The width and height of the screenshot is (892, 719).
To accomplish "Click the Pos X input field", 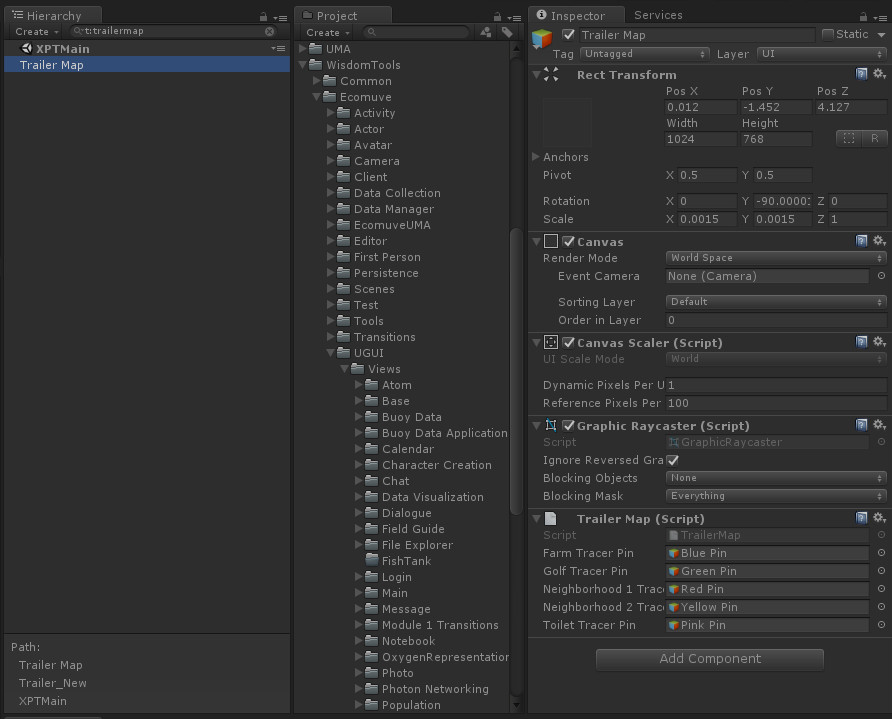I will click(x=701, y=107).
